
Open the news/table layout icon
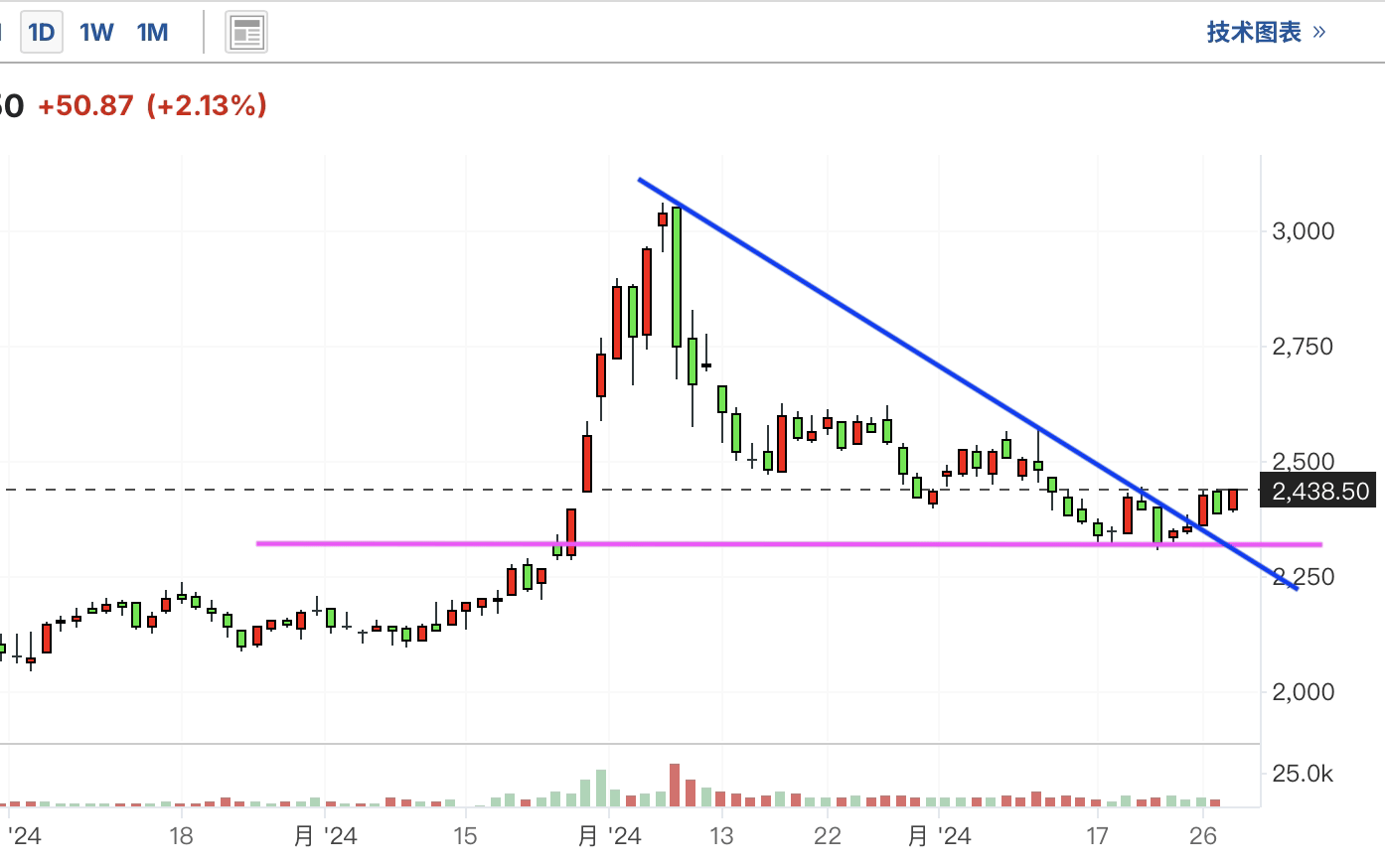(x=245, y=33)
